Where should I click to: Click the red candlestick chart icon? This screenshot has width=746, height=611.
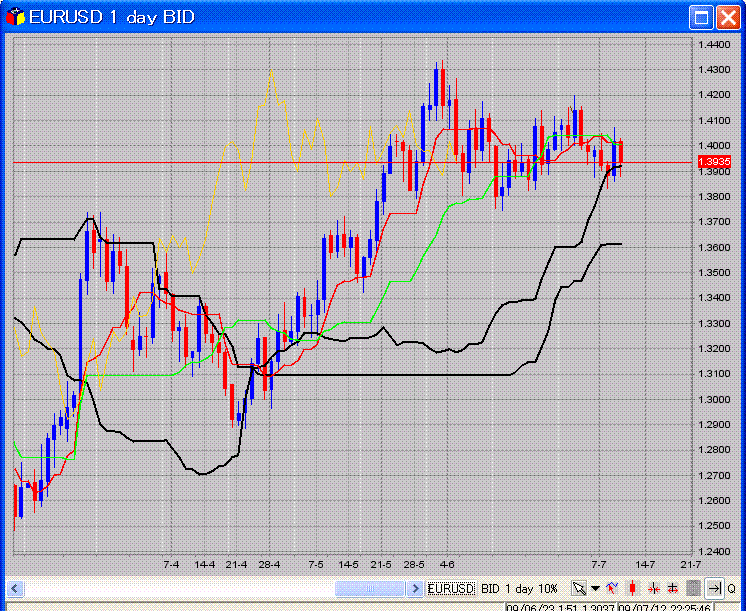(633, 588)
